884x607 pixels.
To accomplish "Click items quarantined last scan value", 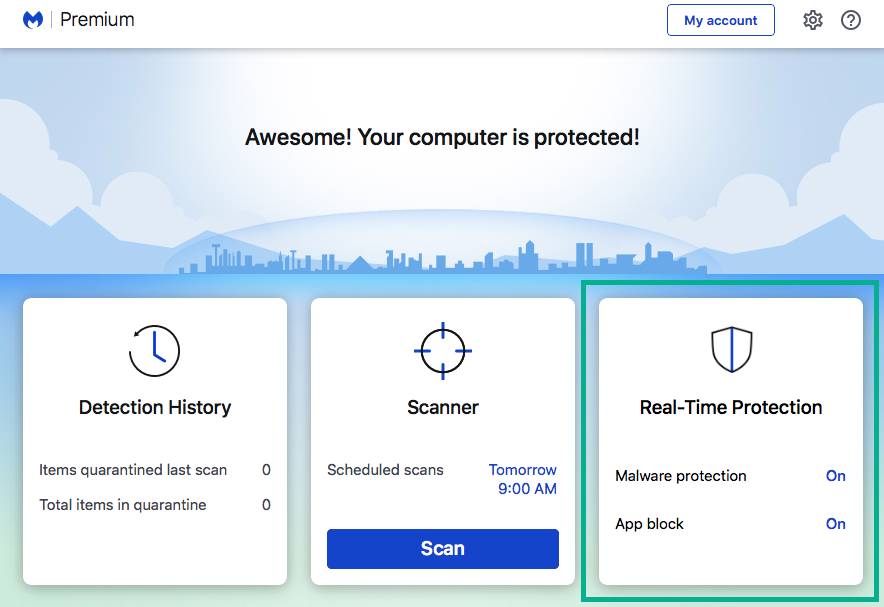I will pos(266,469).
